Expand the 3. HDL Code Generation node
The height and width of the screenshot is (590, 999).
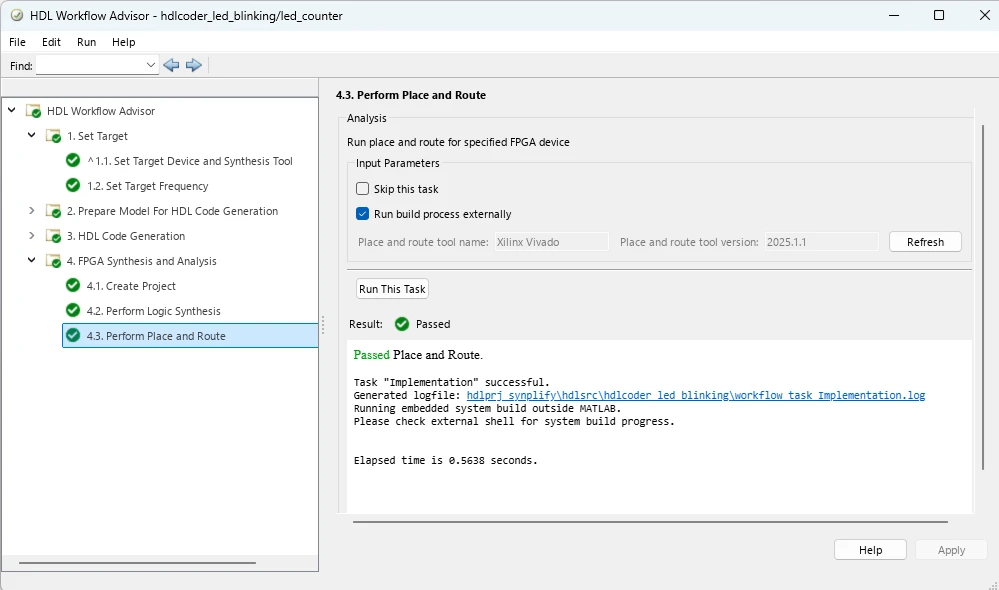[x=31, y=235]
